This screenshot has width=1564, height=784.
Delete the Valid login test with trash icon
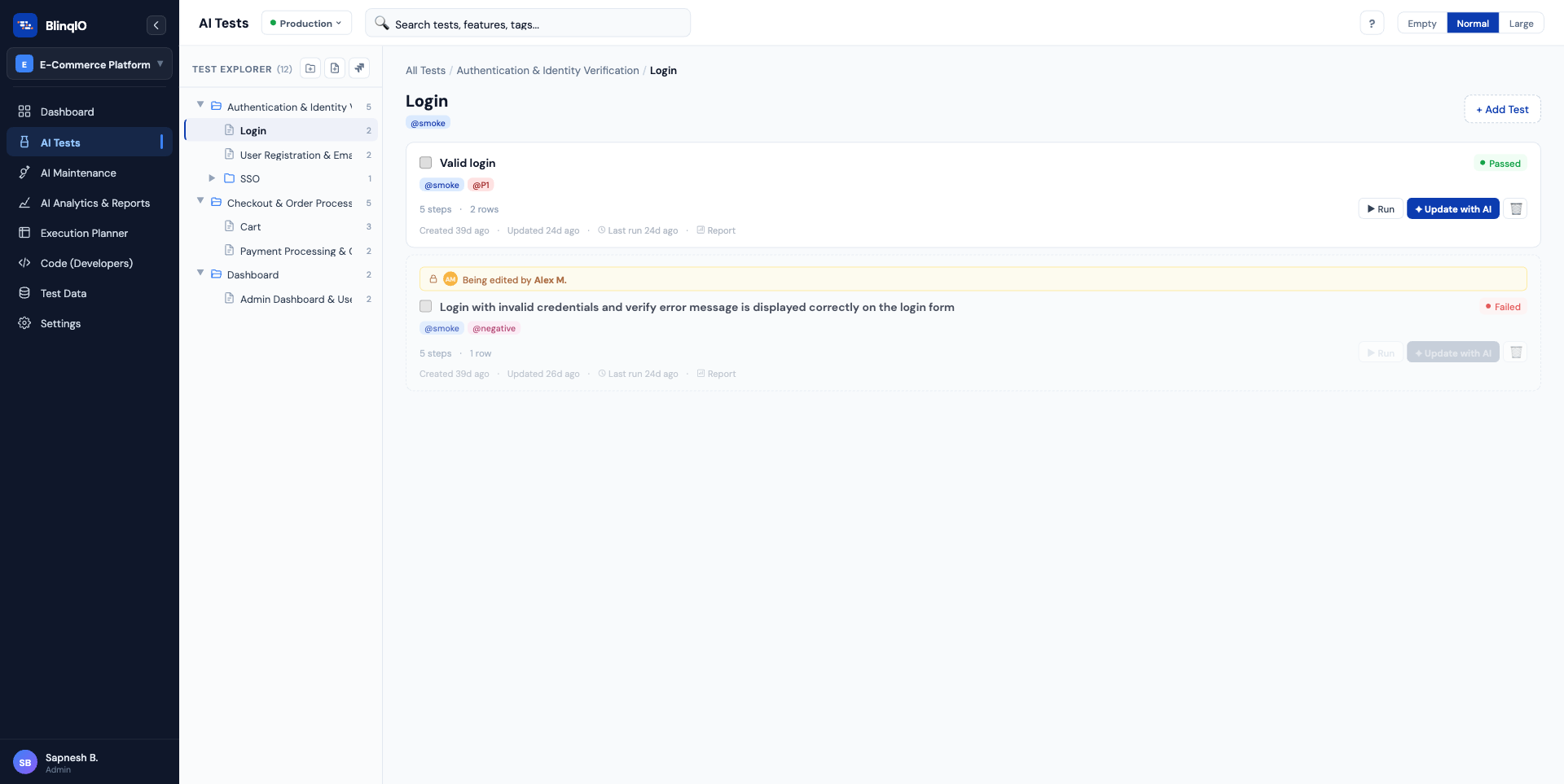tap(1516, 208)
